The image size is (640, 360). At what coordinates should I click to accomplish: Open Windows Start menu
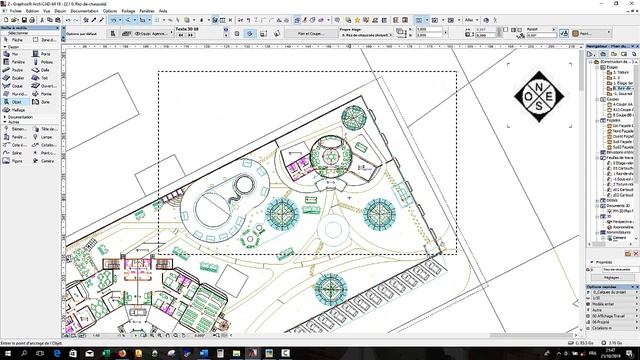7,353
